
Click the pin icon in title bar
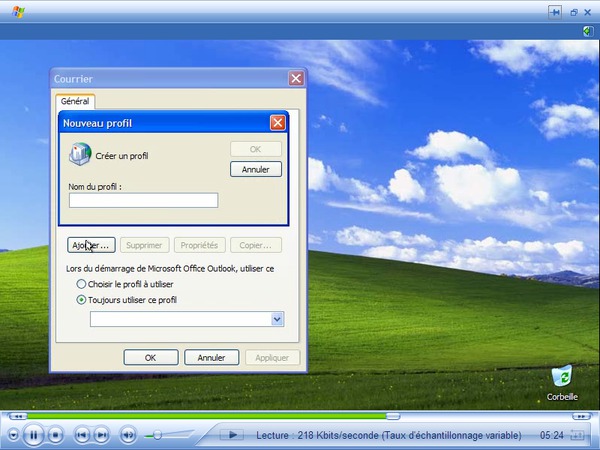555,12
